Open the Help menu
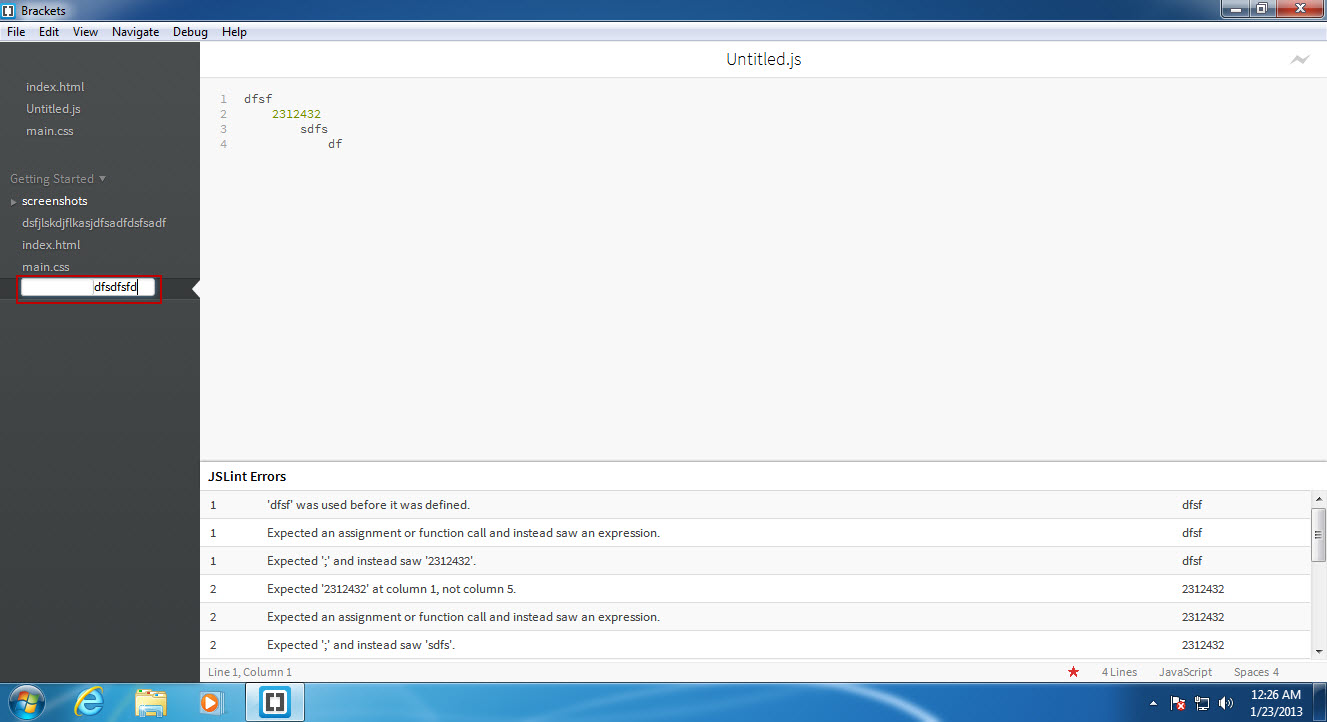 [234, 32]
